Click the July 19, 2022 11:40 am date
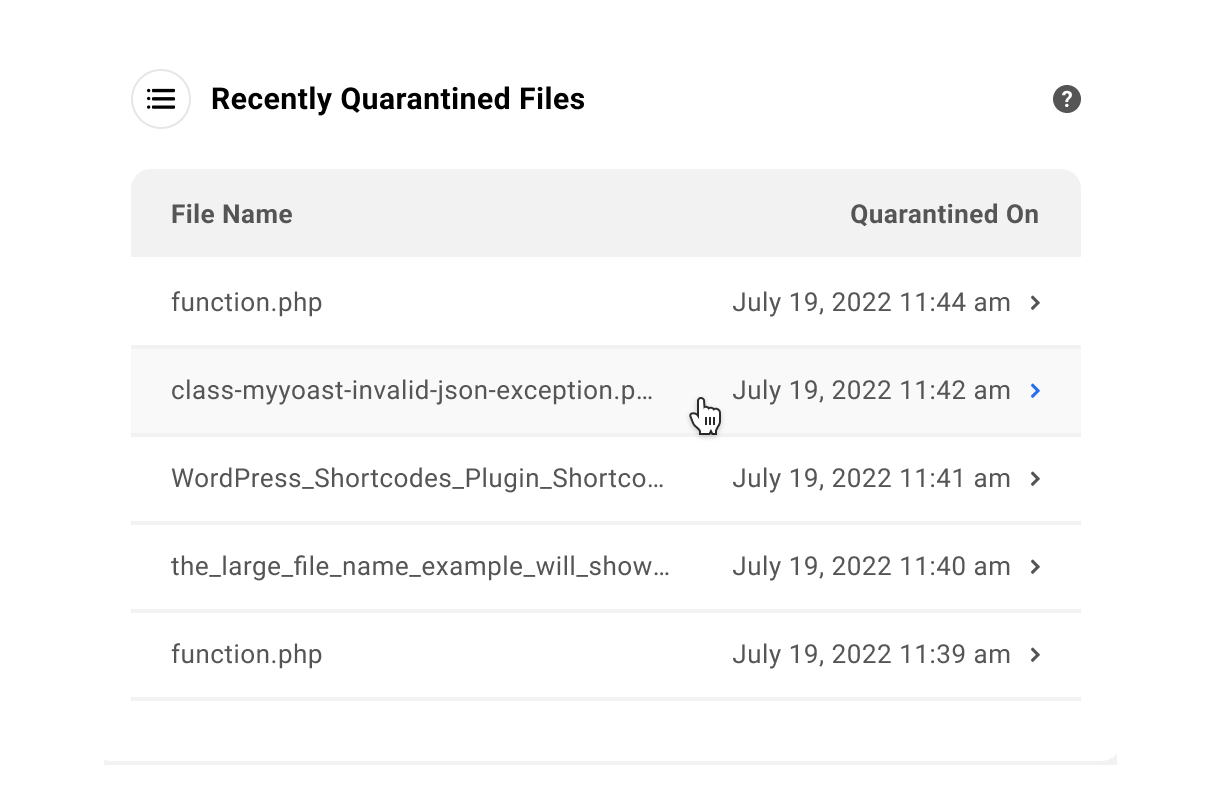This screenshot has width=1220, height=812. coord(870,566)
